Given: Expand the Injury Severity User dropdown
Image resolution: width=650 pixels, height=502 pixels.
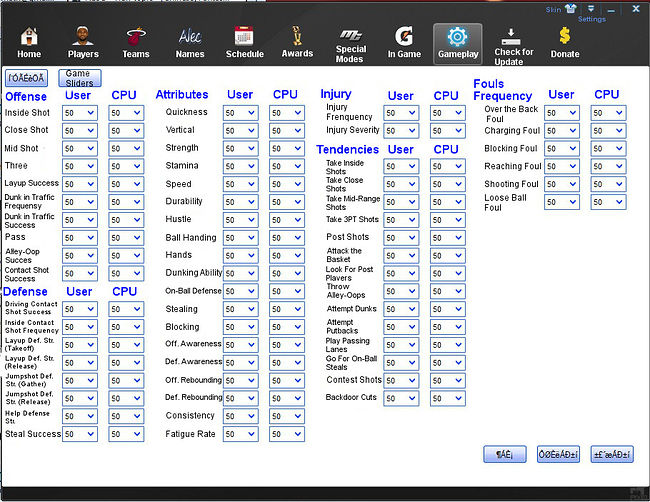Looking at the screenshot, I should (x=400, y=131).
